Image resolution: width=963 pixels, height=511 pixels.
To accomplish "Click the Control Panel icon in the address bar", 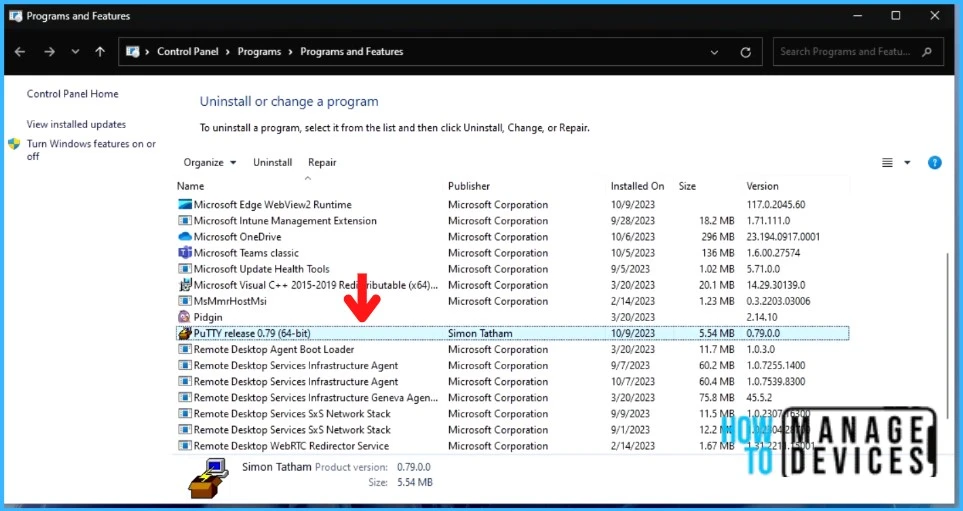I will click(x=132, y=52).
